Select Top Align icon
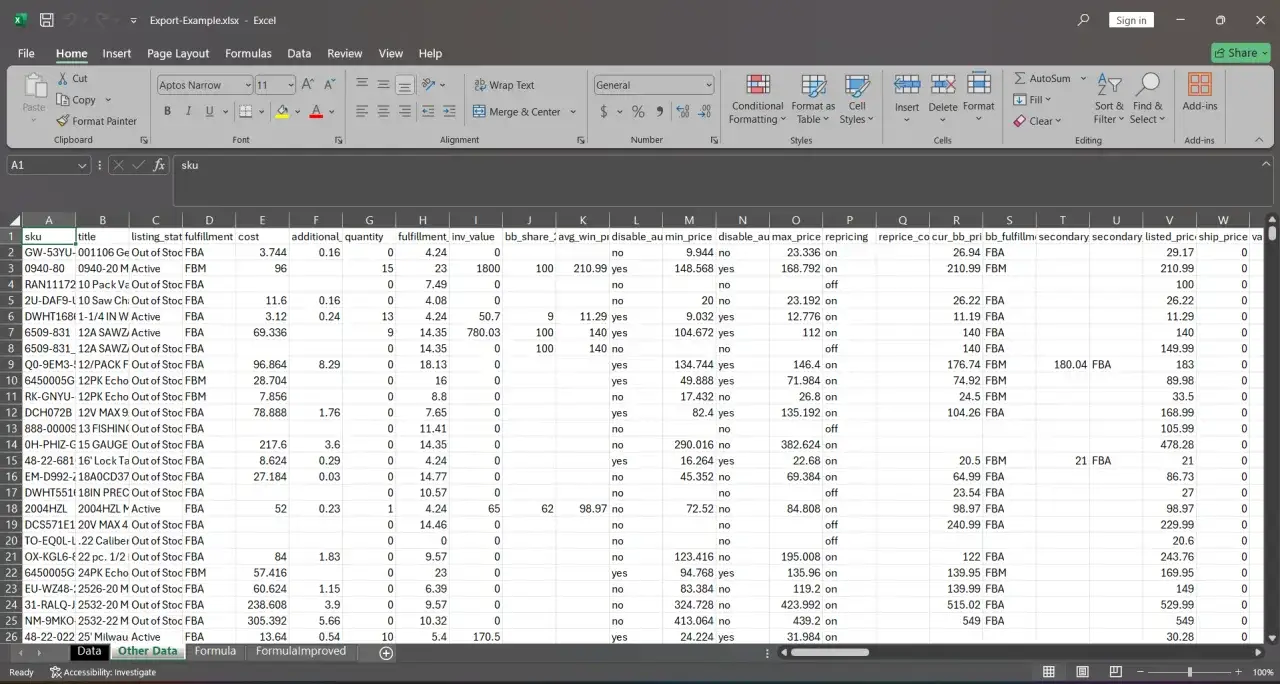This screenshot has width=1280, height=684. pos(362,85)
